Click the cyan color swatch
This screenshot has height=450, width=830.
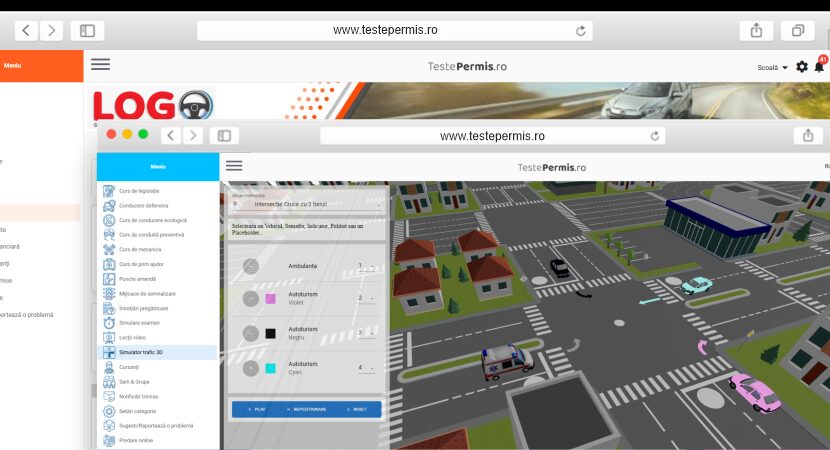(x=270, y=368)
